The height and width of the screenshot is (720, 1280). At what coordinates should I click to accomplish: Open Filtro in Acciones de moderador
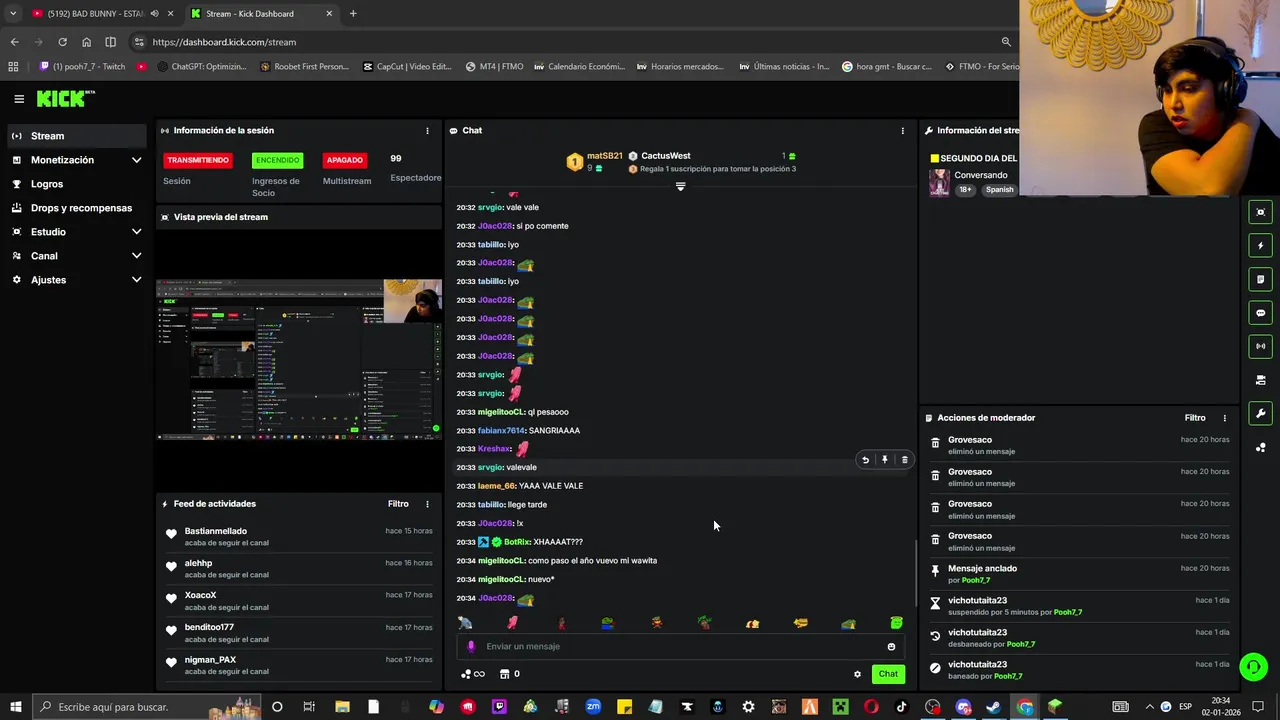pos(1195,418)
